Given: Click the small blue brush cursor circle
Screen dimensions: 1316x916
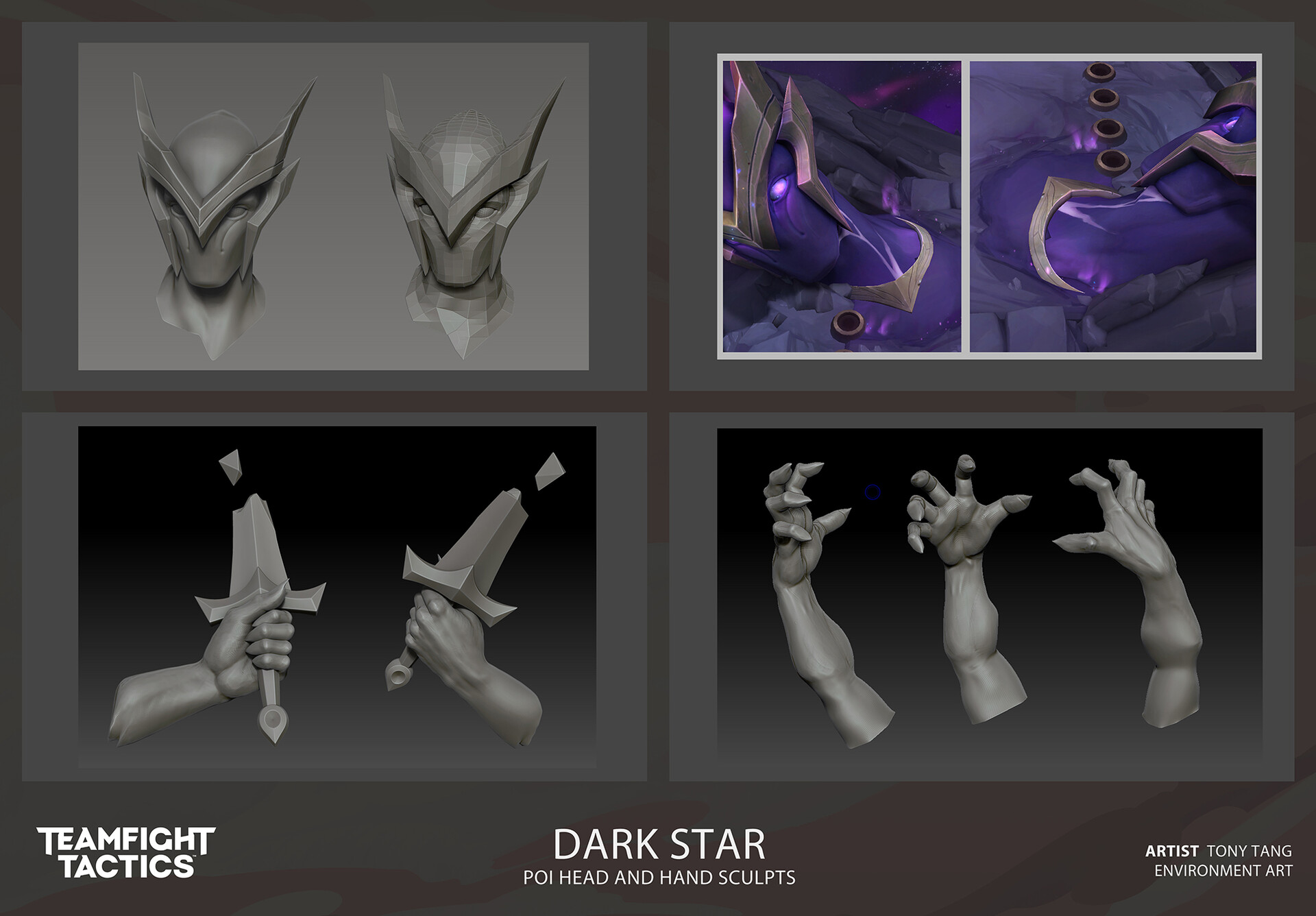Looking at the screenshot, I should [x=873, y=492].
